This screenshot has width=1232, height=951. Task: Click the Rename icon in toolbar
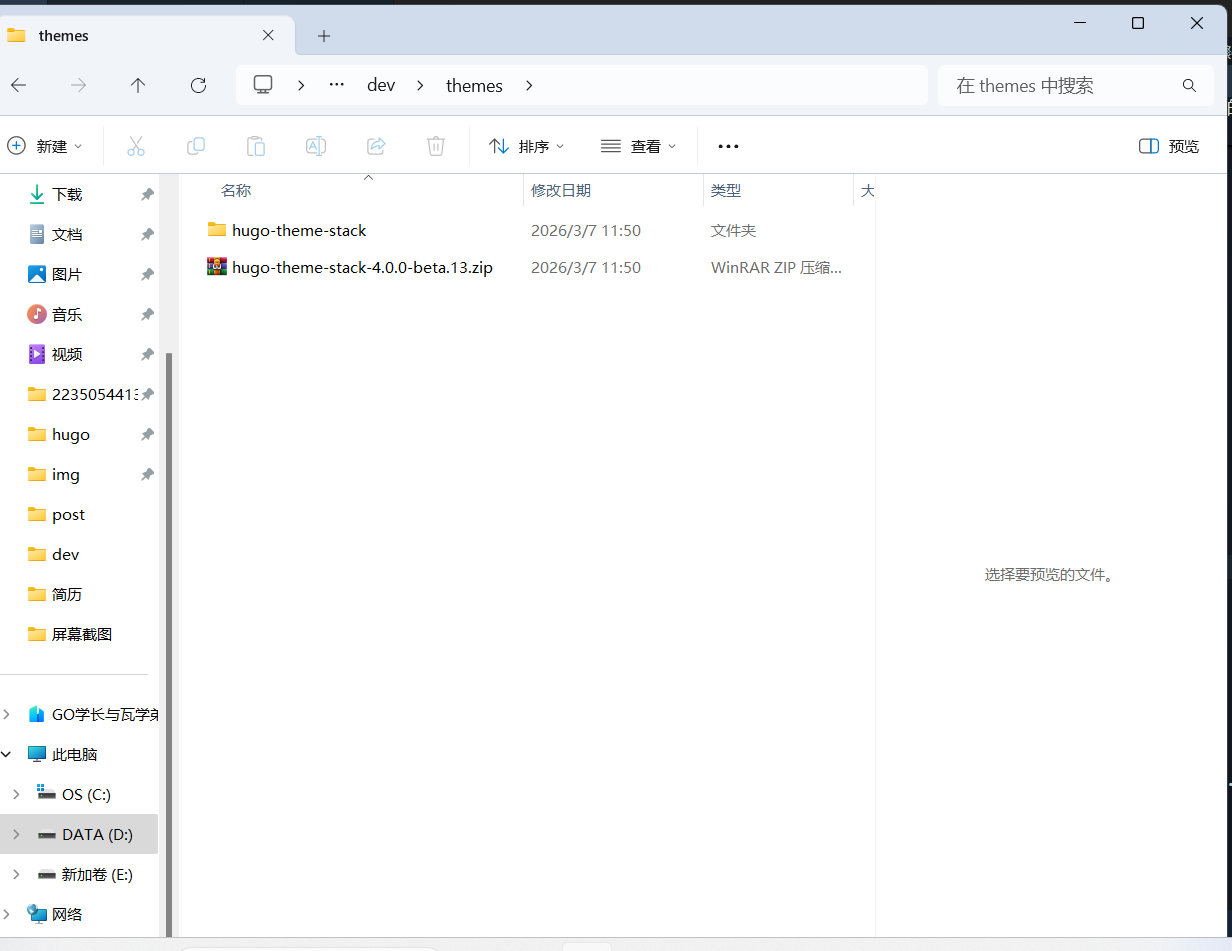[x=316, y=146]
